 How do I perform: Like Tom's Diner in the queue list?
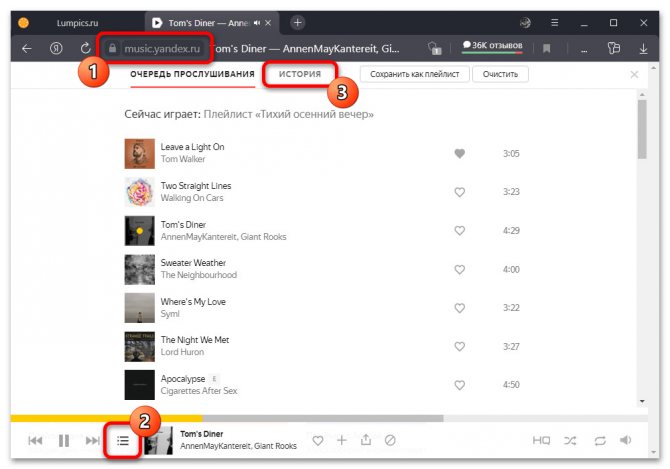tap(459, 231)
